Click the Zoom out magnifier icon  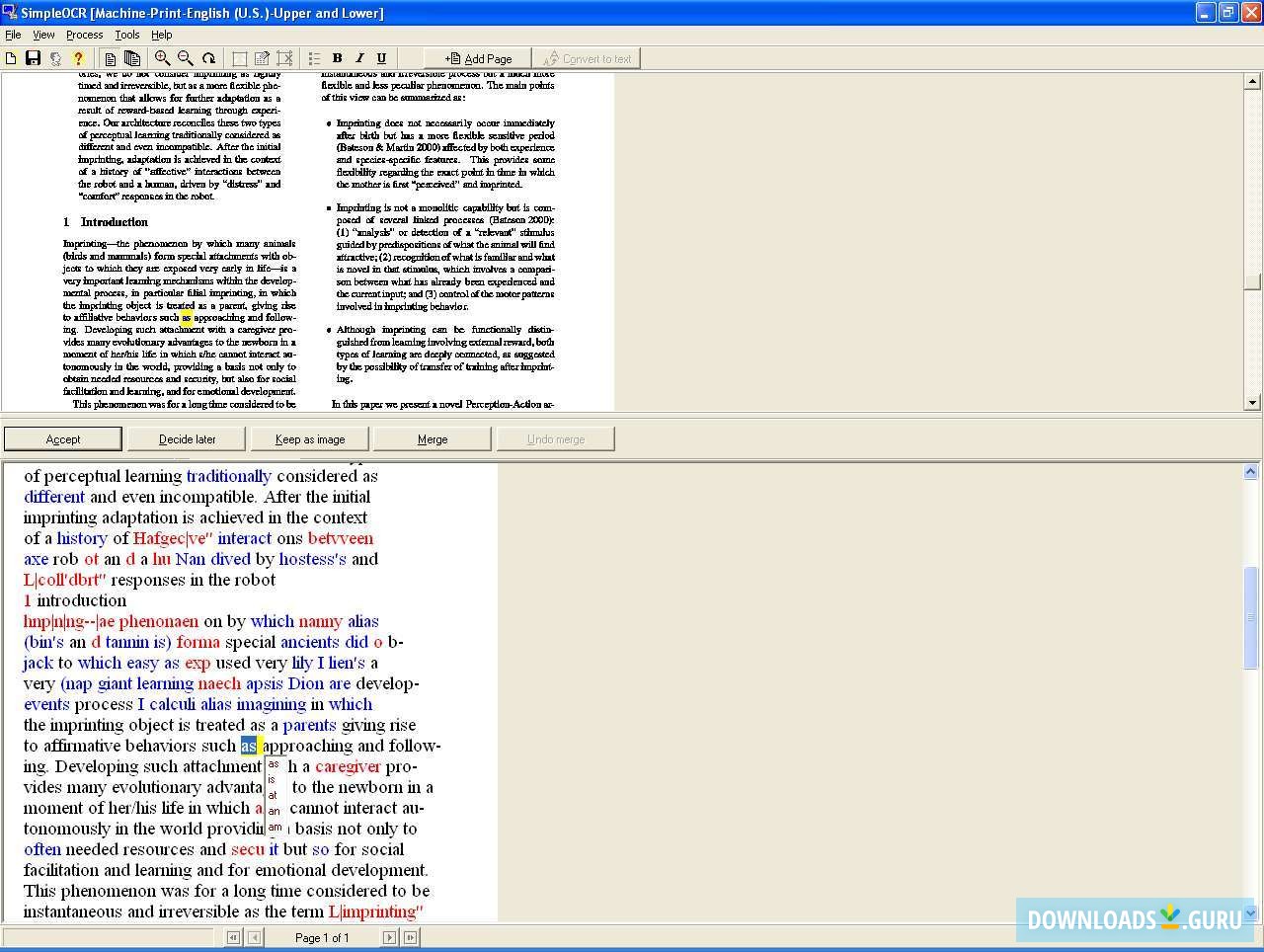[x=185, y=59]
